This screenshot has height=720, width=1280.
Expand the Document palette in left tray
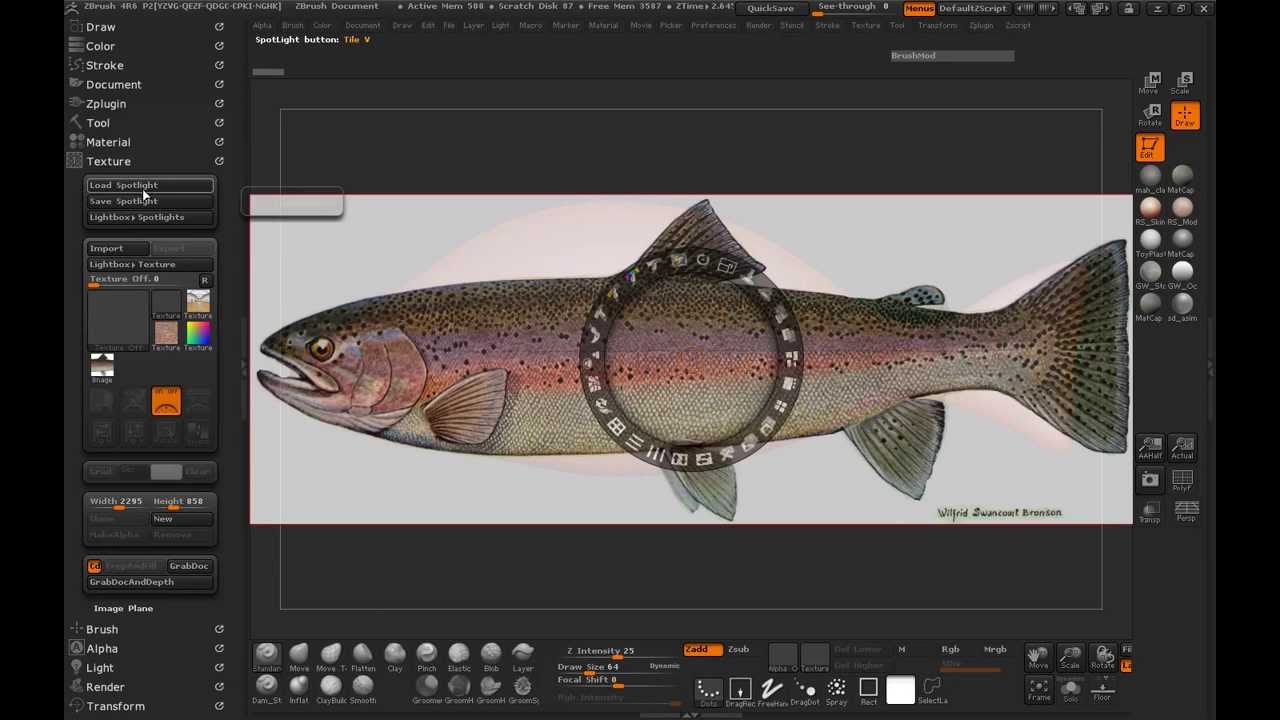click(114, 84)
